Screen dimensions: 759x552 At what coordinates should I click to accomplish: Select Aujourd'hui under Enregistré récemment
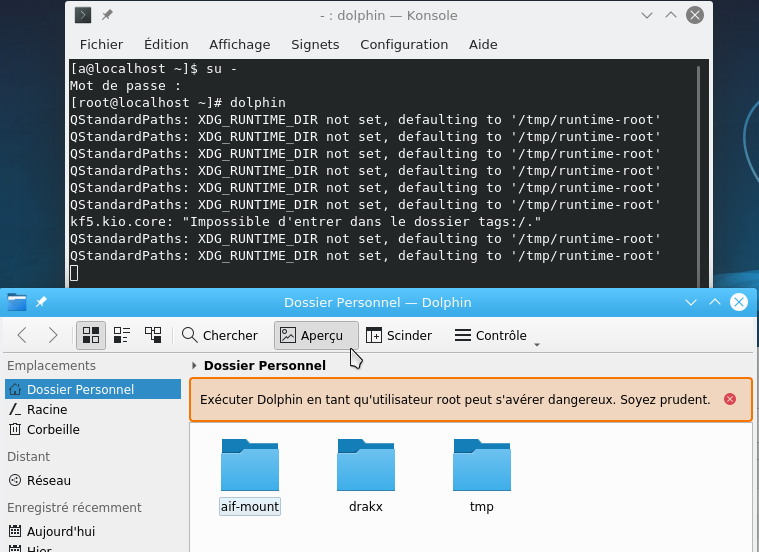(93, 531)
